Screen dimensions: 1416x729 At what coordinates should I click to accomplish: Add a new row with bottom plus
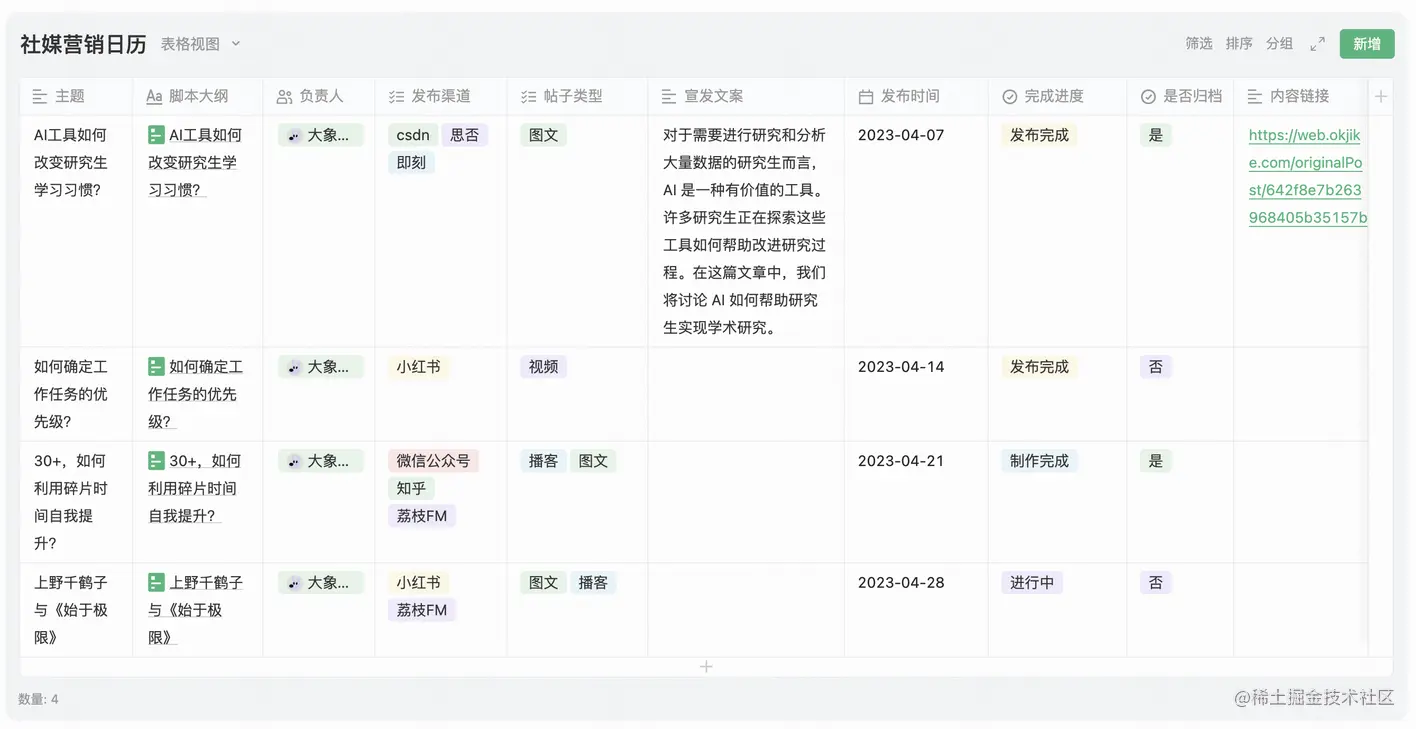(706, 667)
